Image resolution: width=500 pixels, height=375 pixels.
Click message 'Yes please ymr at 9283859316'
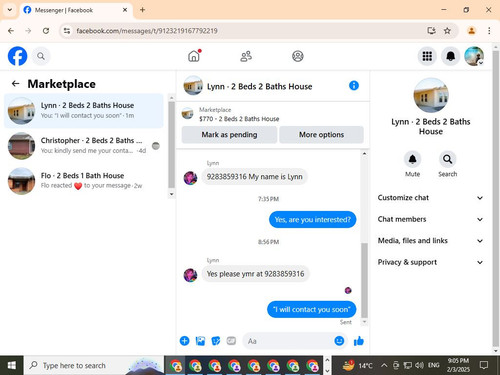pyautogui.click(x=255, y=274)
